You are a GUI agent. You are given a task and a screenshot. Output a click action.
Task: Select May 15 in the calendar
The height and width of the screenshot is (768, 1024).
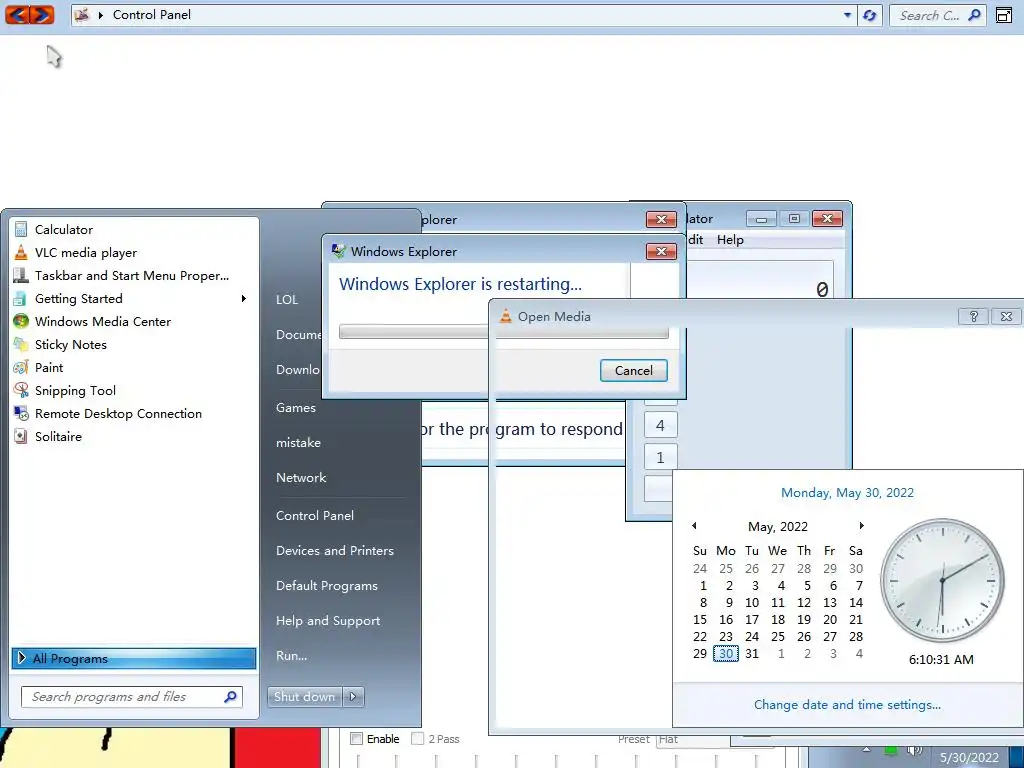(x=699, y=620)
